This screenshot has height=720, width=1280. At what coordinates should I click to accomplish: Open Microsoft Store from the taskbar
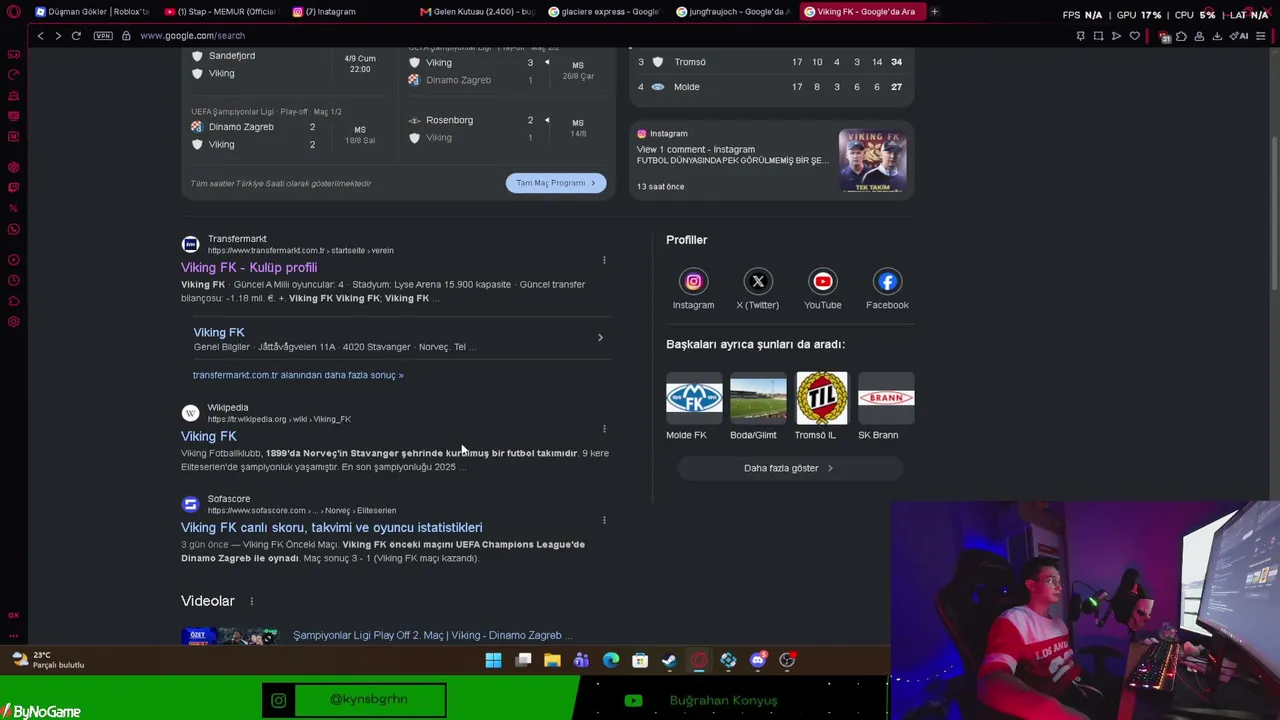click(x=640, y=660)
